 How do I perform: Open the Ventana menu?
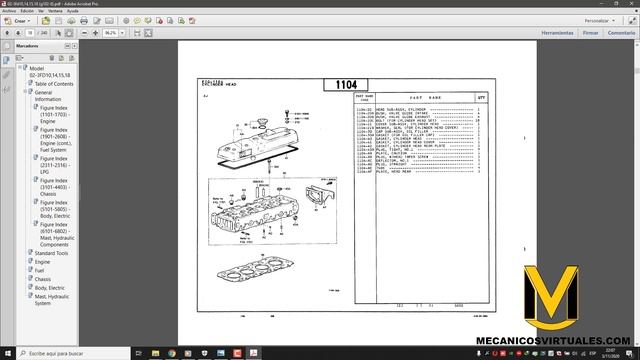click(55, 11)
